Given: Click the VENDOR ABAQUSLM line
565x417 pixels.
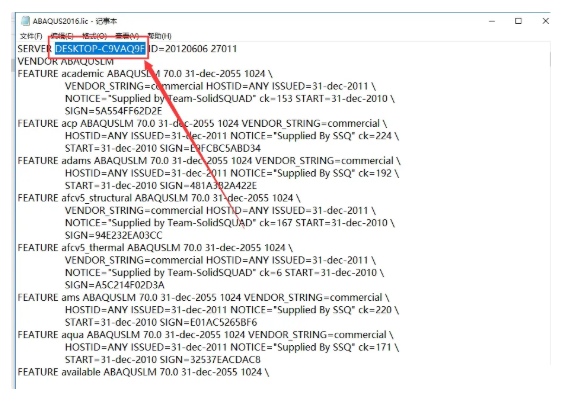Looking at the screenshot, I should pyautogui.click(x=66, y=61).
